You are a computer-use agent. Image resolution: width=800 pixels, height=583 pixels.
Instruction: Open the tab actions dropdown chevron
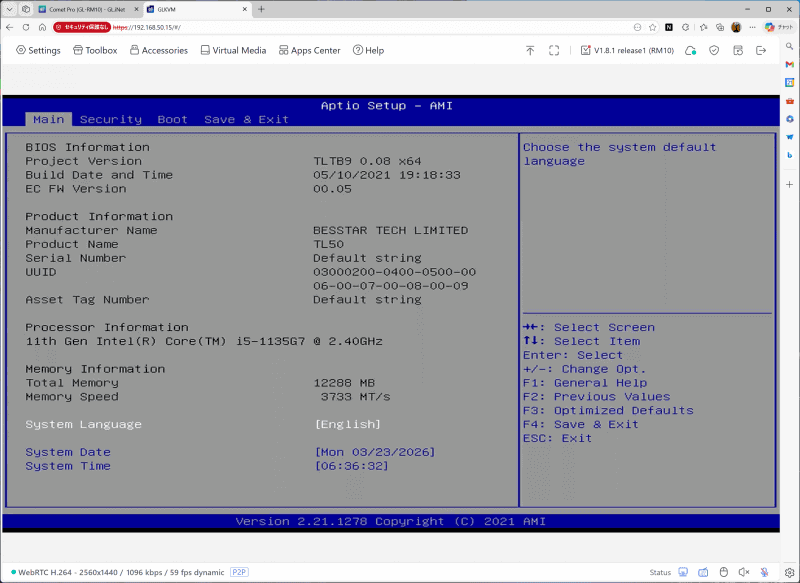(x=9, y=9)
